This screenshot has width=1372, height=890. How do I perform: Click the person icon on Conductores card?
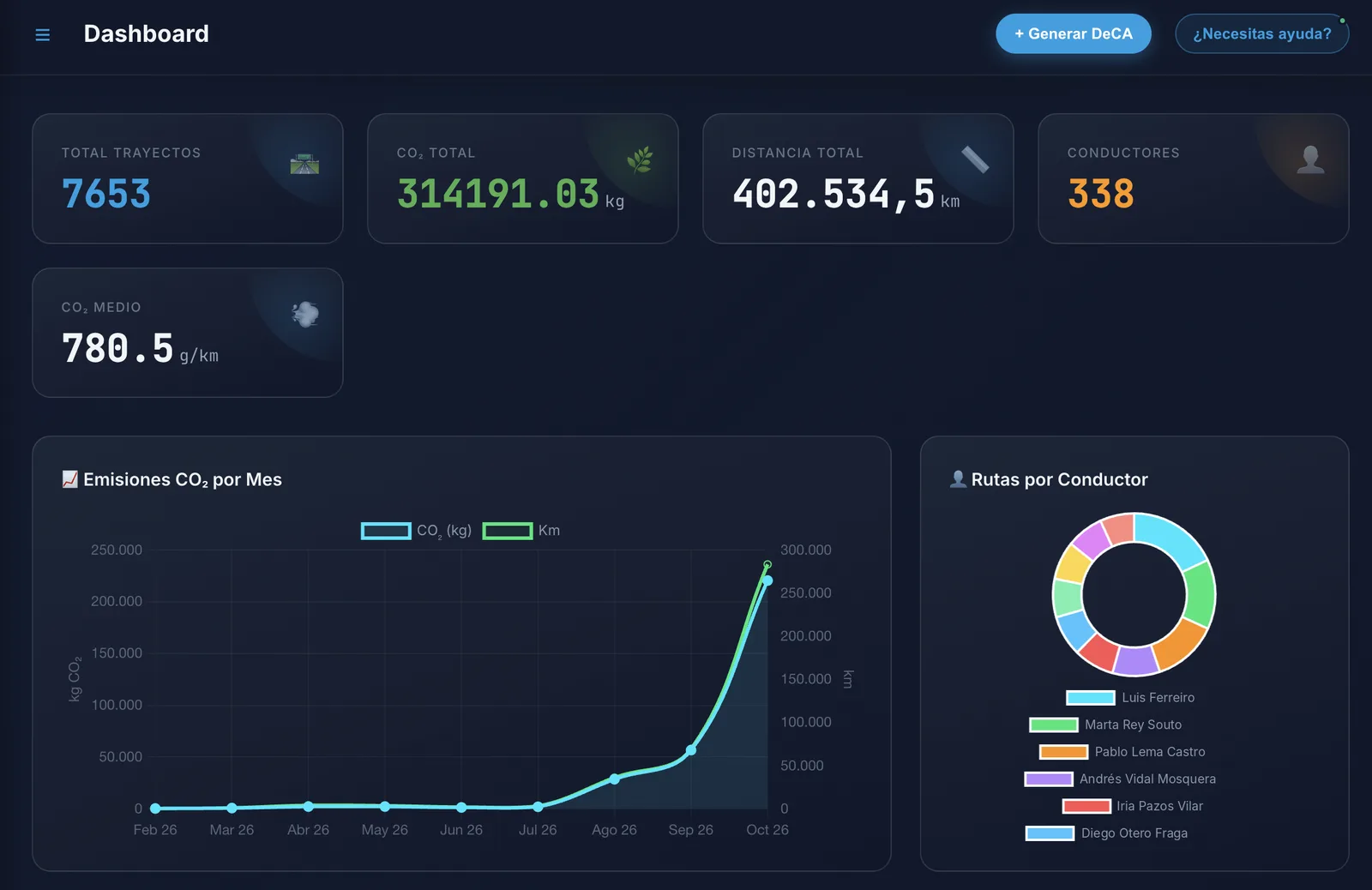tap(1310, 159)
